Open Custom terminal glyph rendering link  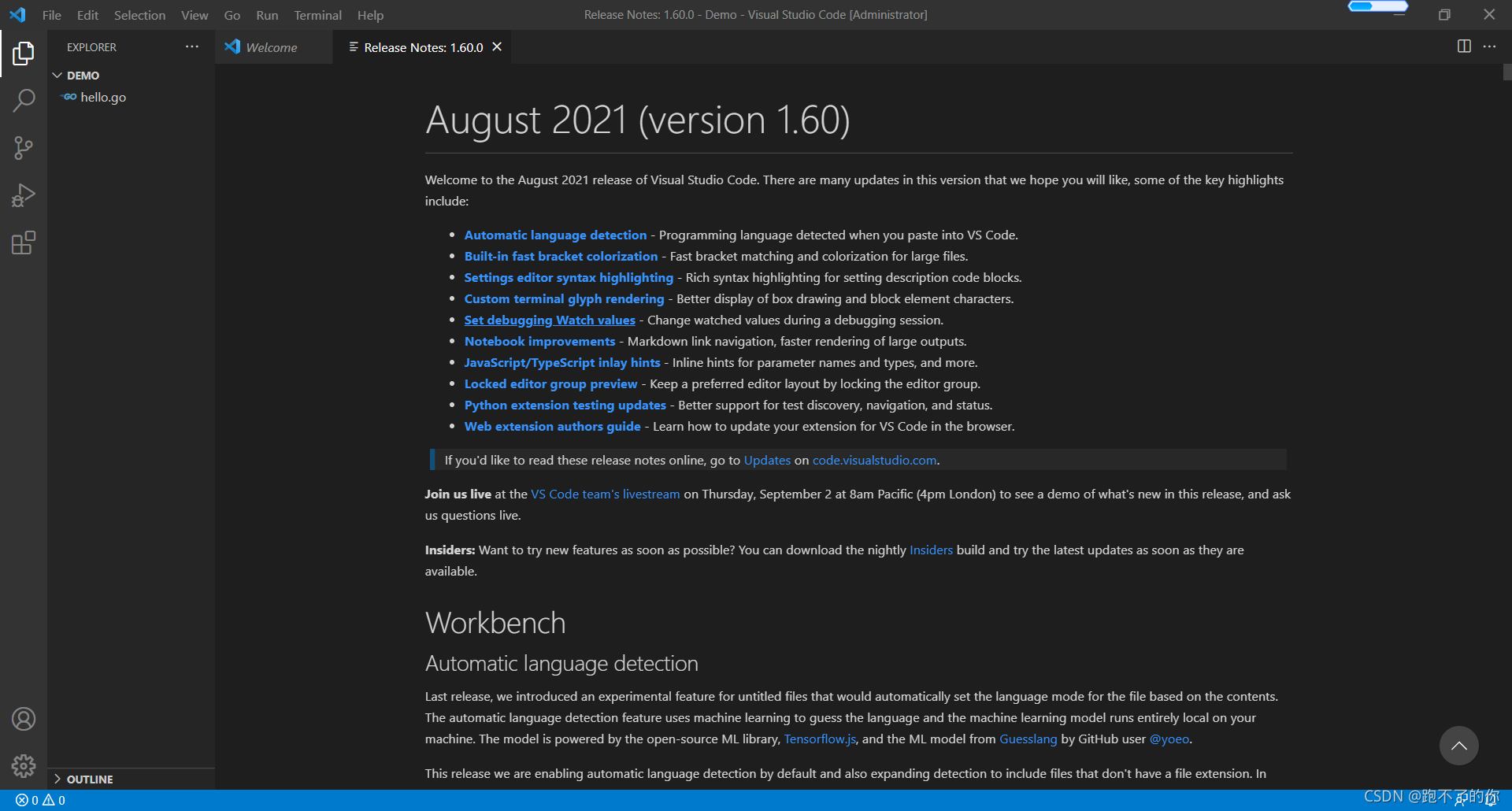click(564, 298)
